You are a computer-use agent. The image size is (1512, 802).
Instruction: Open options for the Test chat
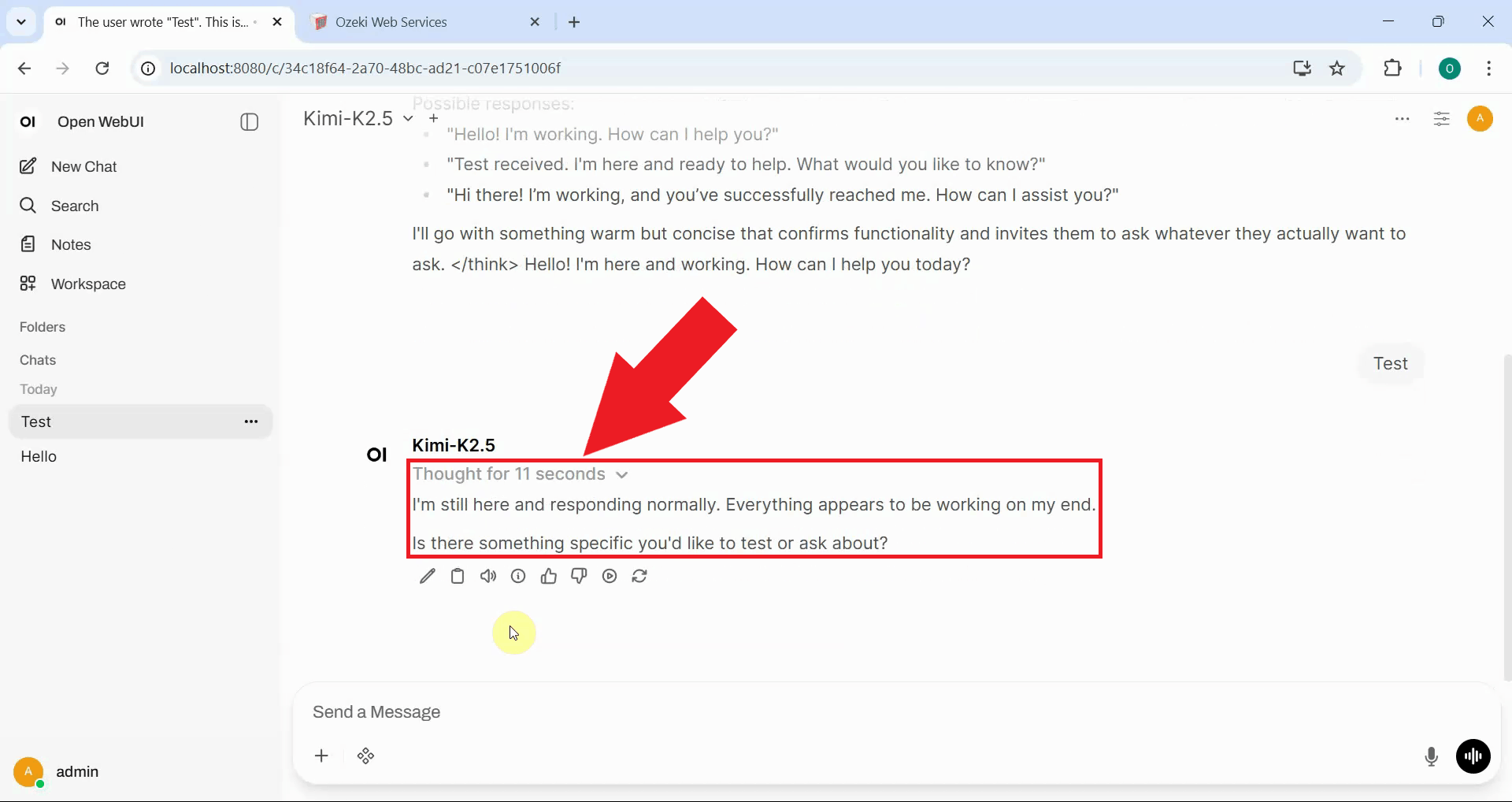(251, 421)
